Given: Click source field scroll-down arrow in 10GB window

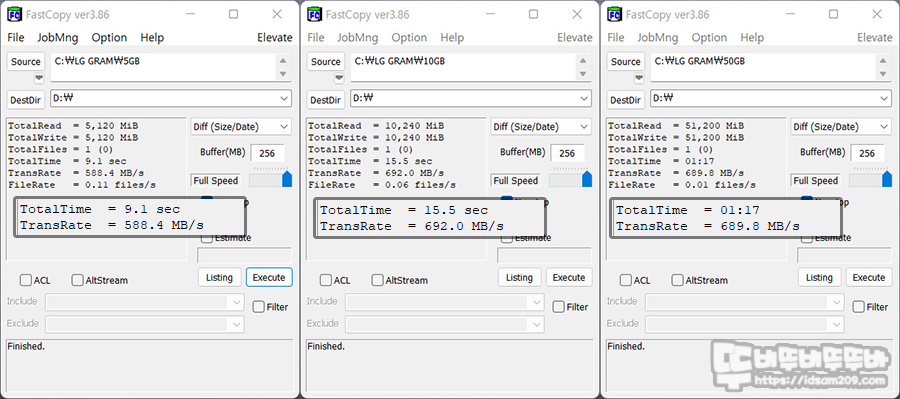Looking at the screenshot, I should 583,74.
